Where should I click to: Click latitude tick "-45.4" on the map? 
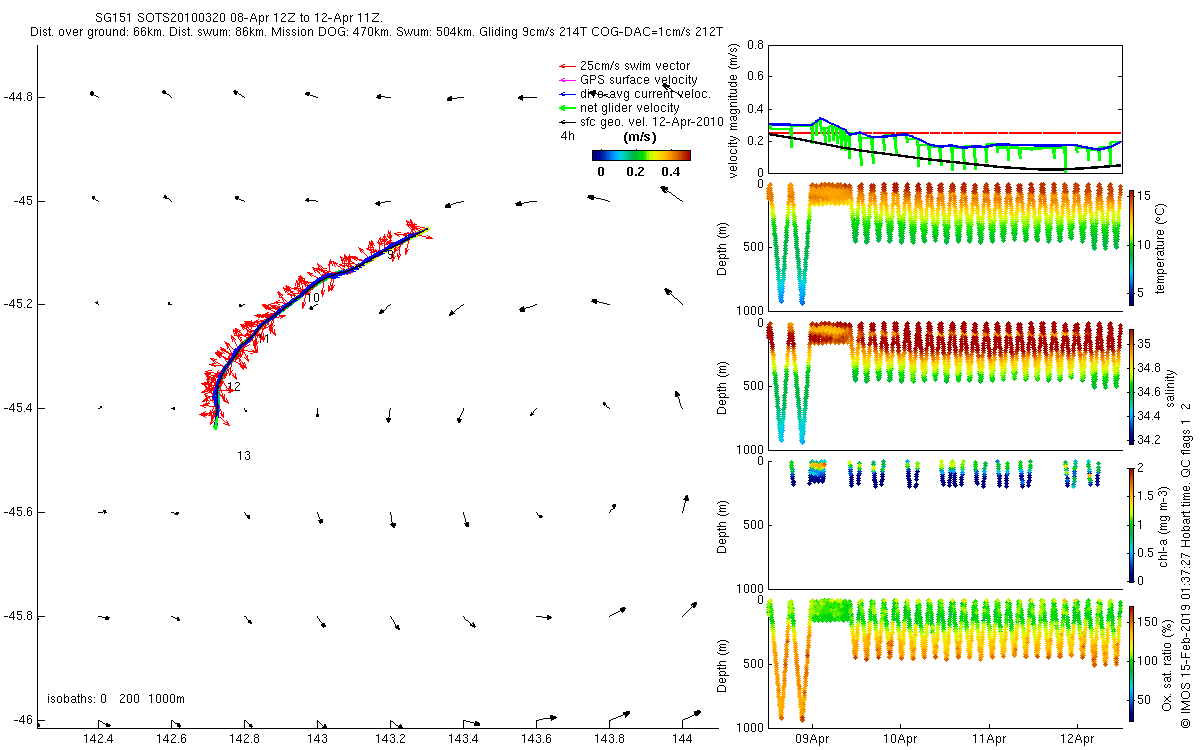[17, 408]
